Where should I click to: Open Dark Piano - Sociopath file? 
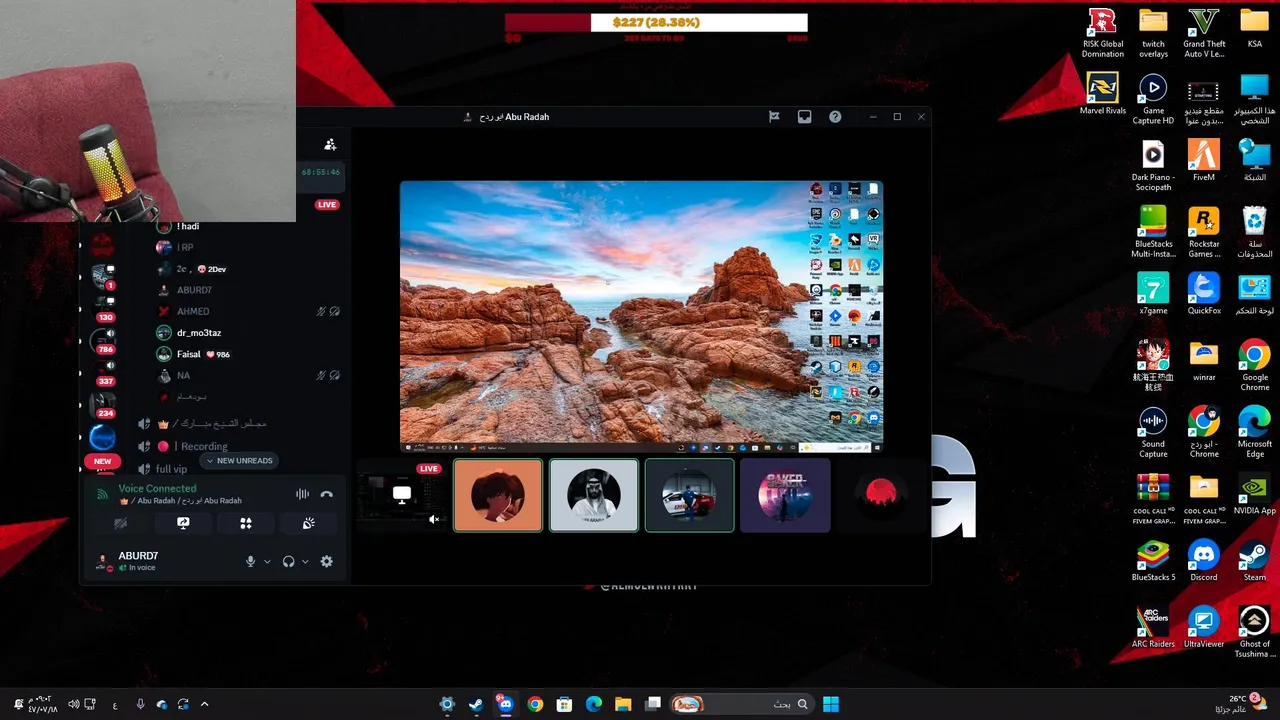(1153, 165)
